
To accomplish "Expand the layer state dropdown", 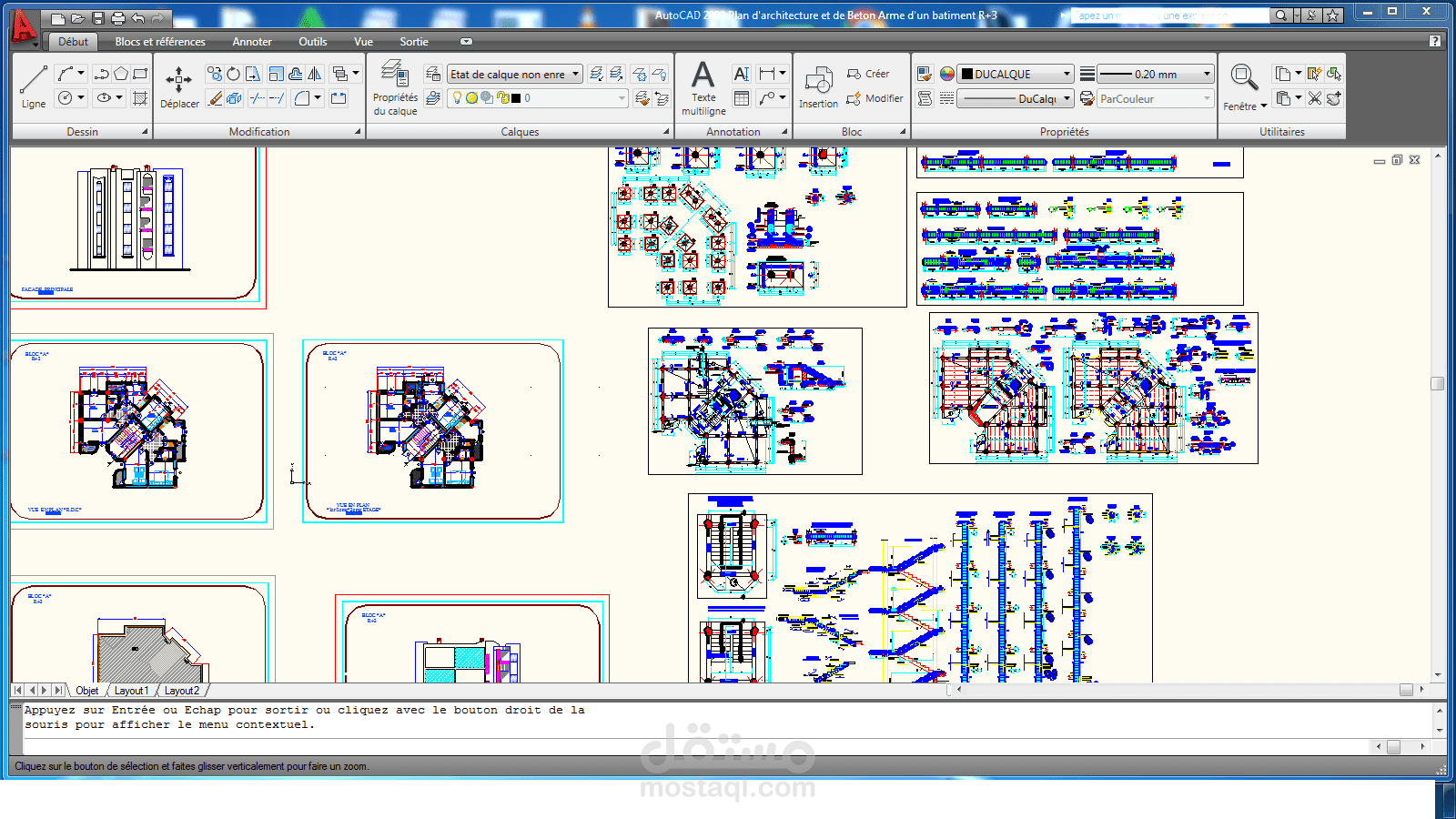I will [576, 75].
